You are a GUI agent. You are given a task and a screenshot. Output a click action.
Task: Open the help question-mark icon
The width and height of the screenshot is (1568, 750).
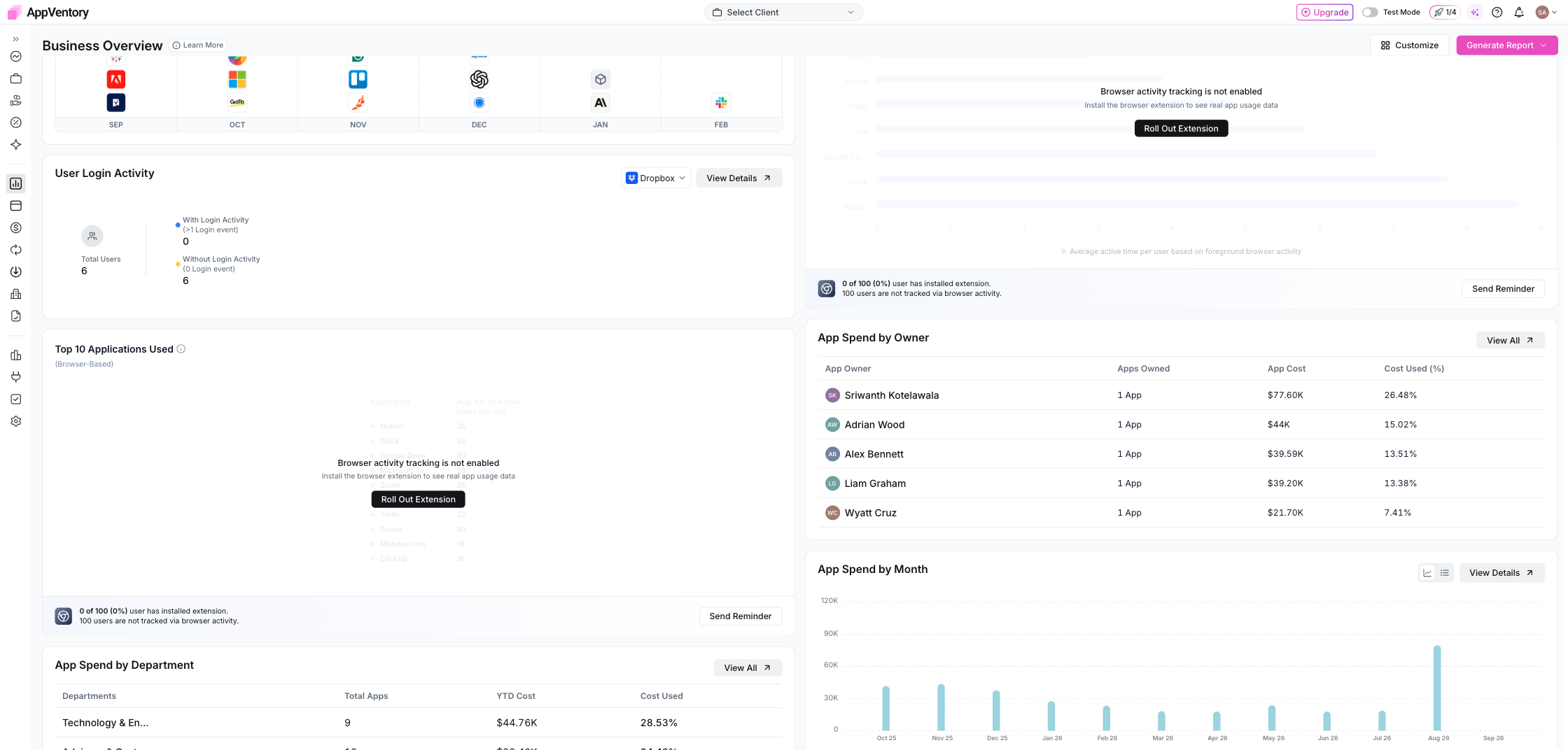(1497, 12)
